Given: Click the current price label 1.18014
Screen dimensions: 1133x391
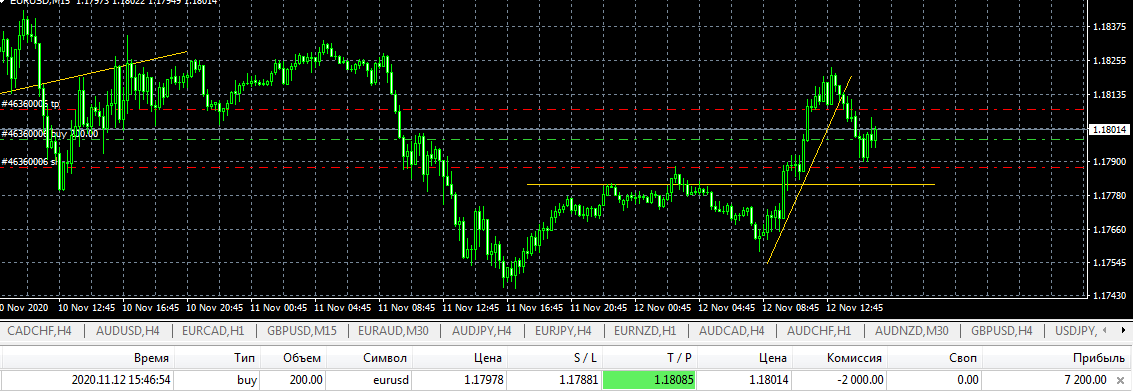Looking at the screenshot, I should pos(1109,129).
